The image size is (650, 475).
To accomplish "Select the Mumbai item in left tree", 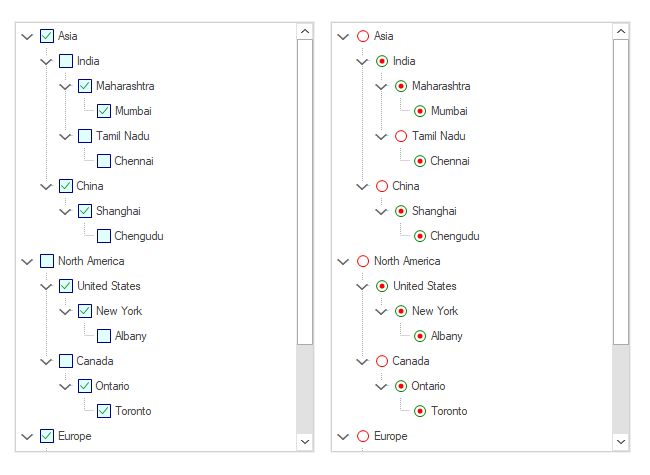I will (x=133, y=111).
